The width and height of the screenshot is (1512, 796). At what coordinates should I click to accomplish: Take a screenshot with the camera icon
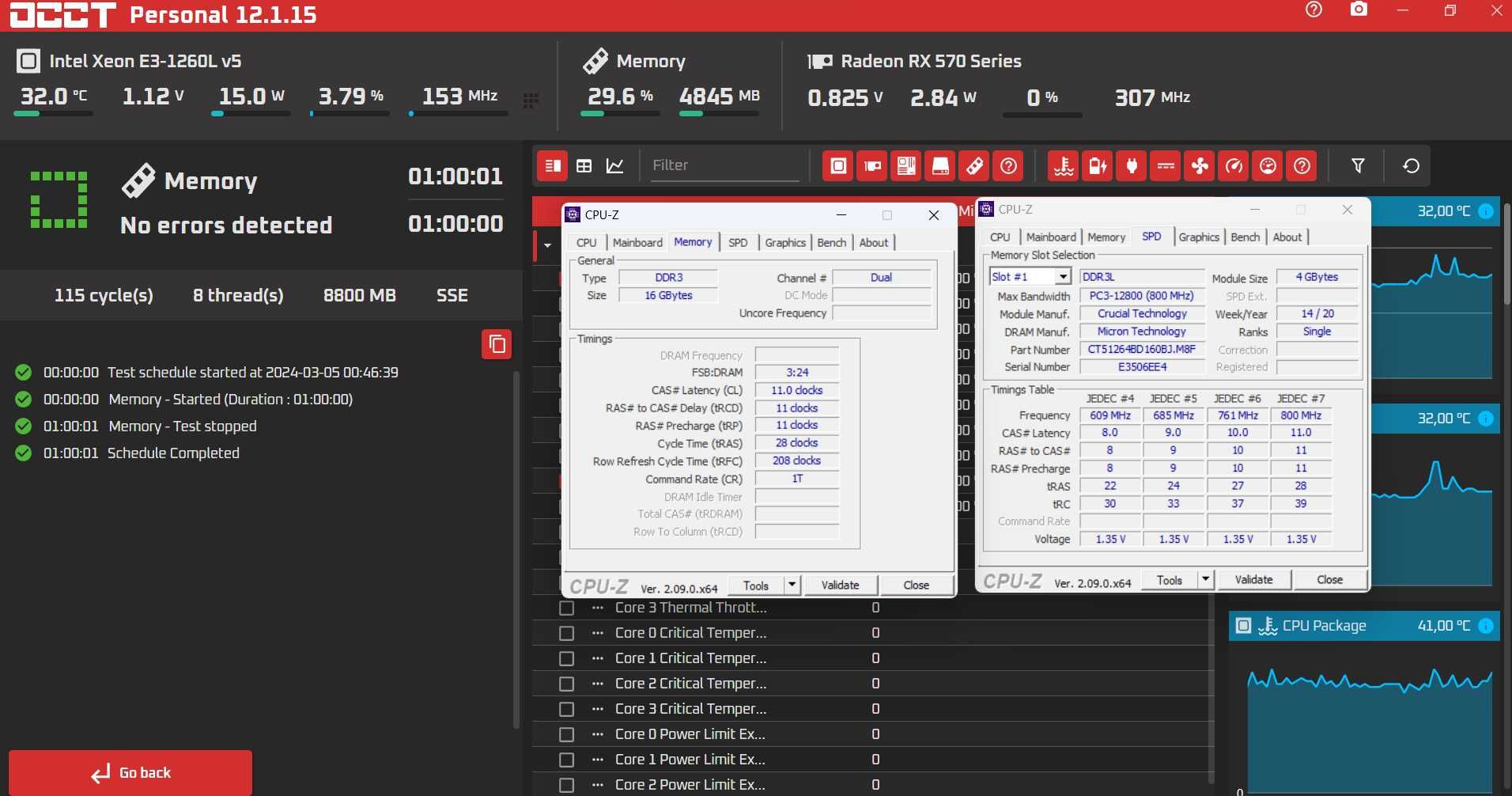1359,9
